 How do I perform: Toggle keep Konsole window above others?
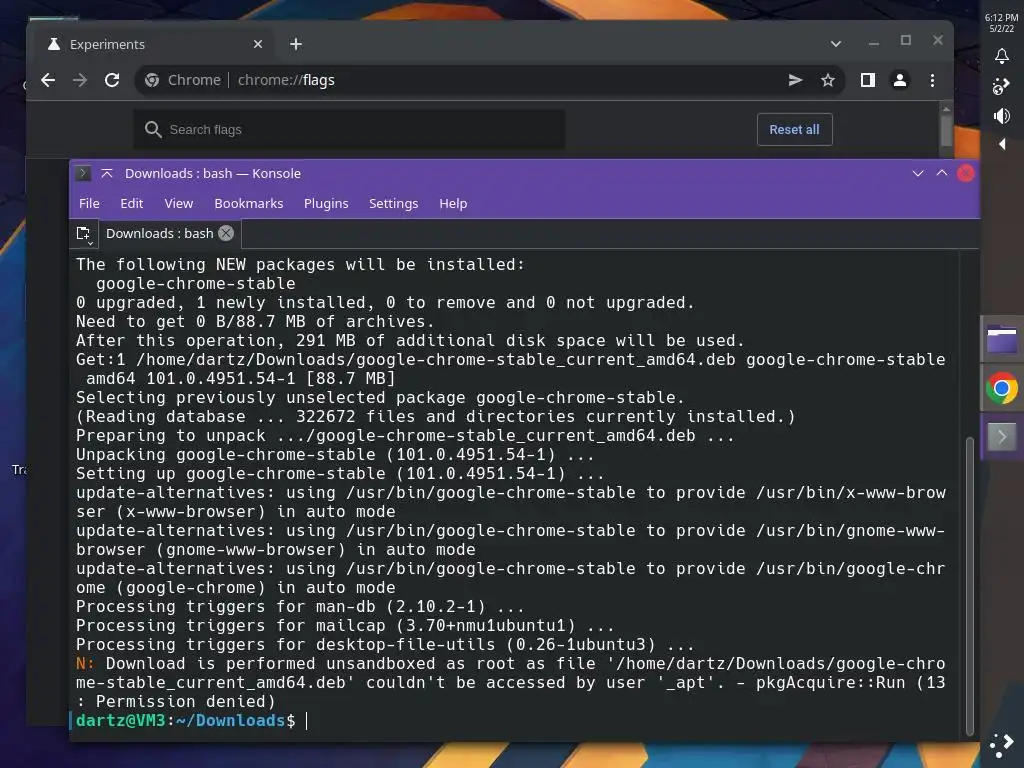[x=107, y=173]
